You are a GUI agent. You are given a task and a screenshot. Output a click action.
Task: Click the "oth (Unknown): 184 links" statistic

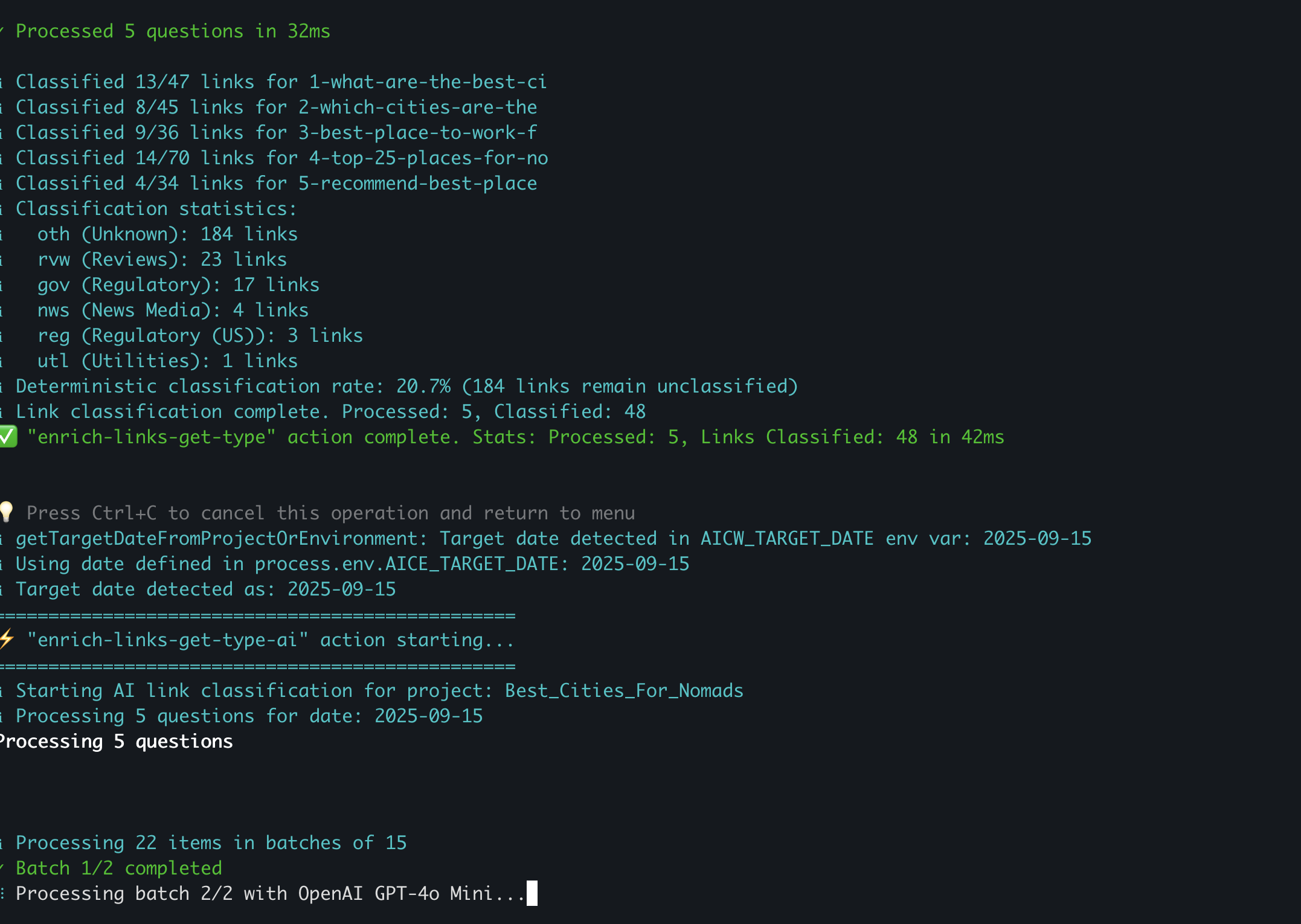tap(167, 234)
